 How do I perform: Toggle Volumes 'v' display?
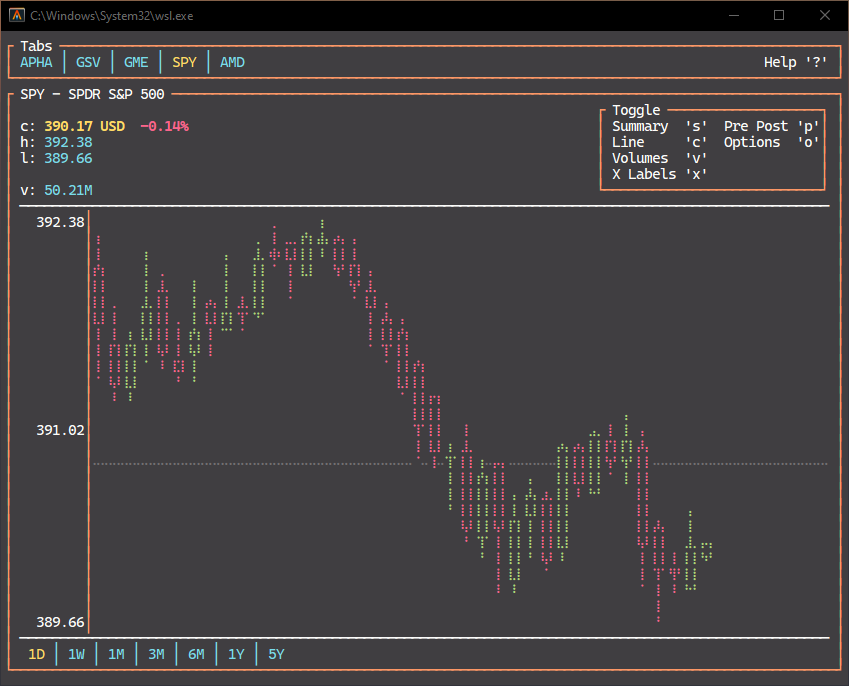pyautogui.click(x=659, y=158)
